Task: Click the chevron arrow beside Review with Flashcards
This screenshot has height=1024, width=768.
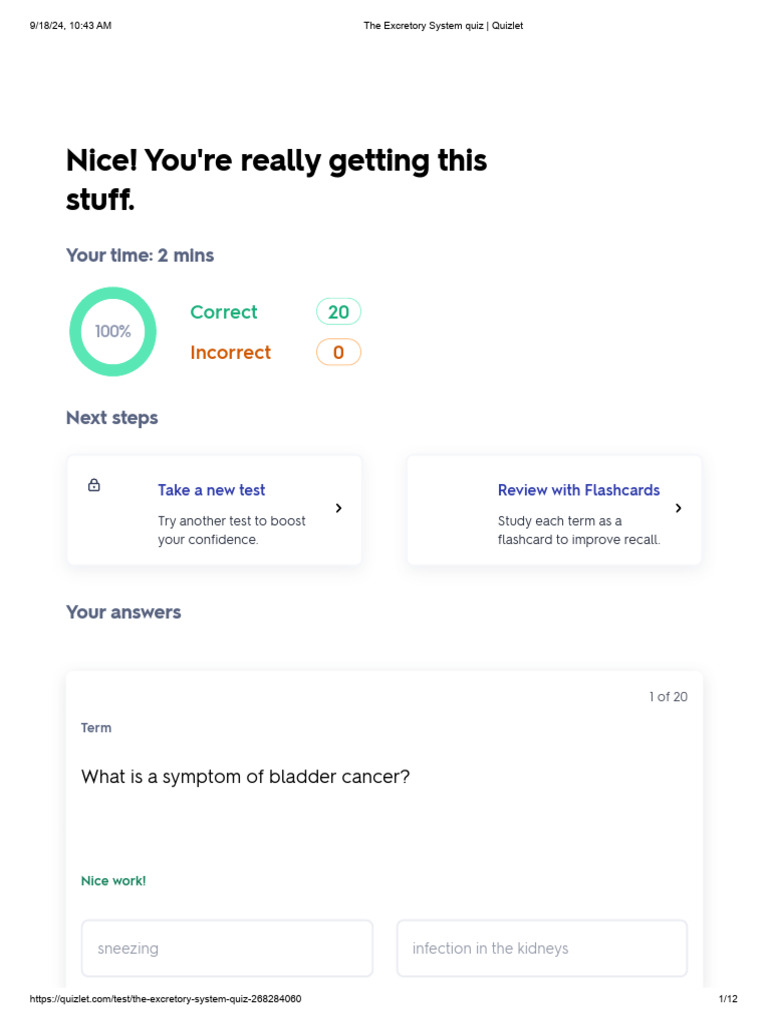Action: [x=678, y=508]
